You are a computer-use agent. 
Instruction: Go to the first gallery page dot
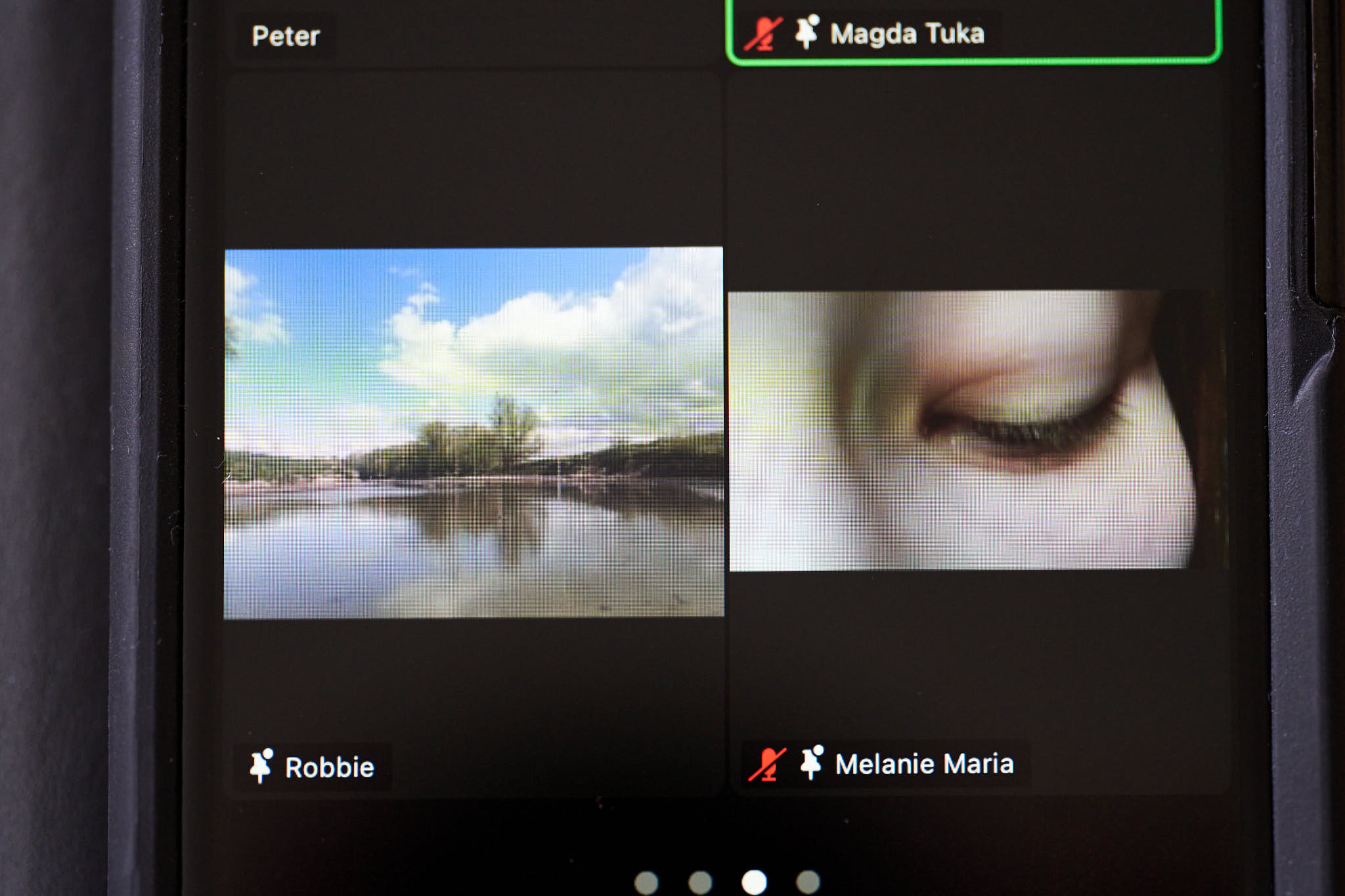point(647,882)
